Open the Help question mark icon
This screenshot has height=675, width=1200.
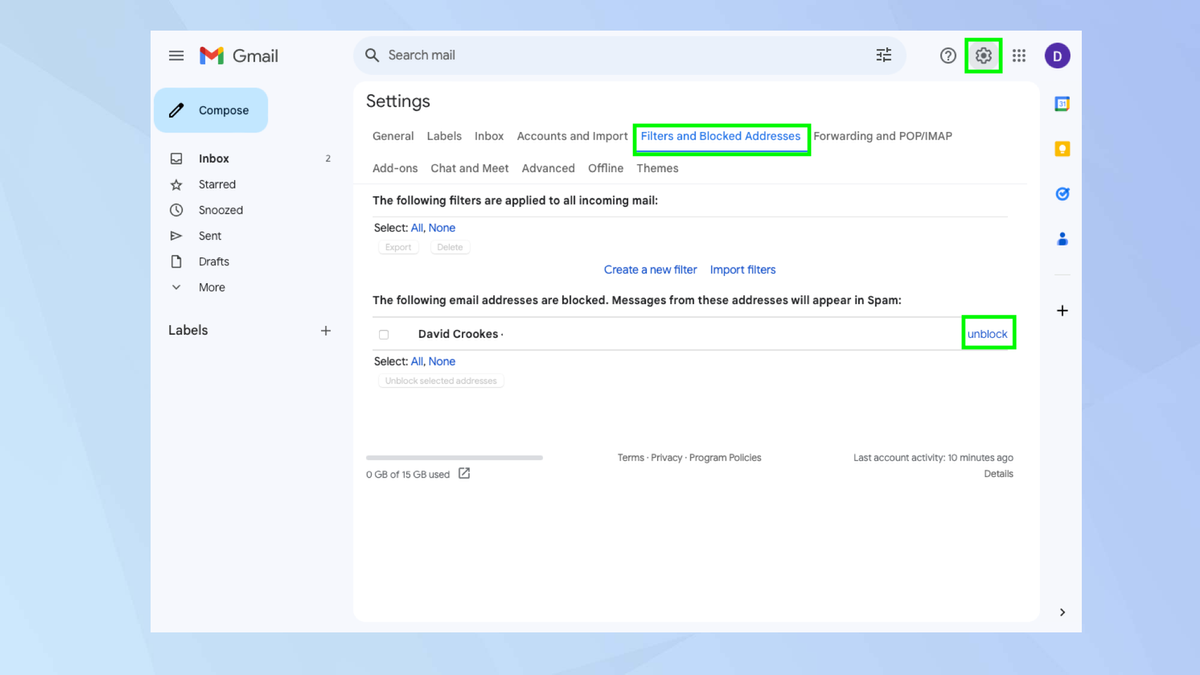947,55
